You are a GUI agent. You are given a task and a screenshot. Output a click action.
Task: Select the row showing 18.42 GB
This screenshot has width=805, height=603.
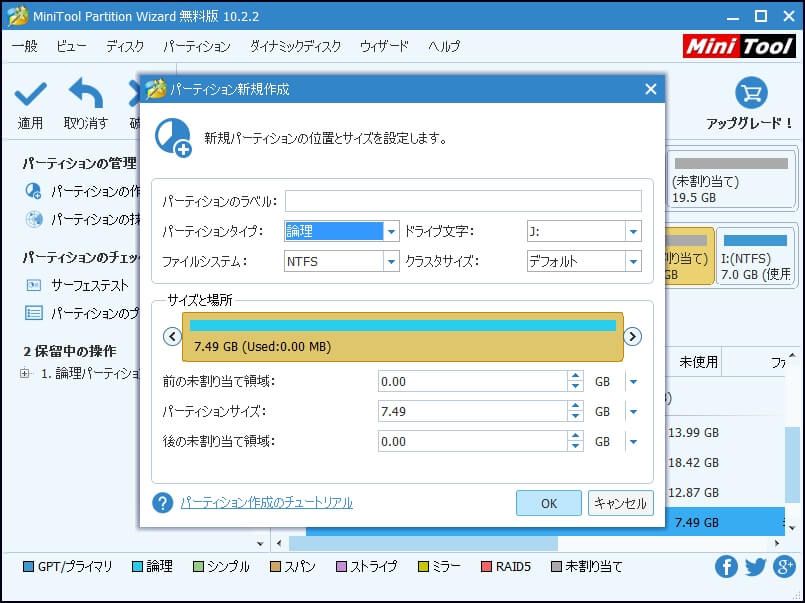[x=725, y=462]
